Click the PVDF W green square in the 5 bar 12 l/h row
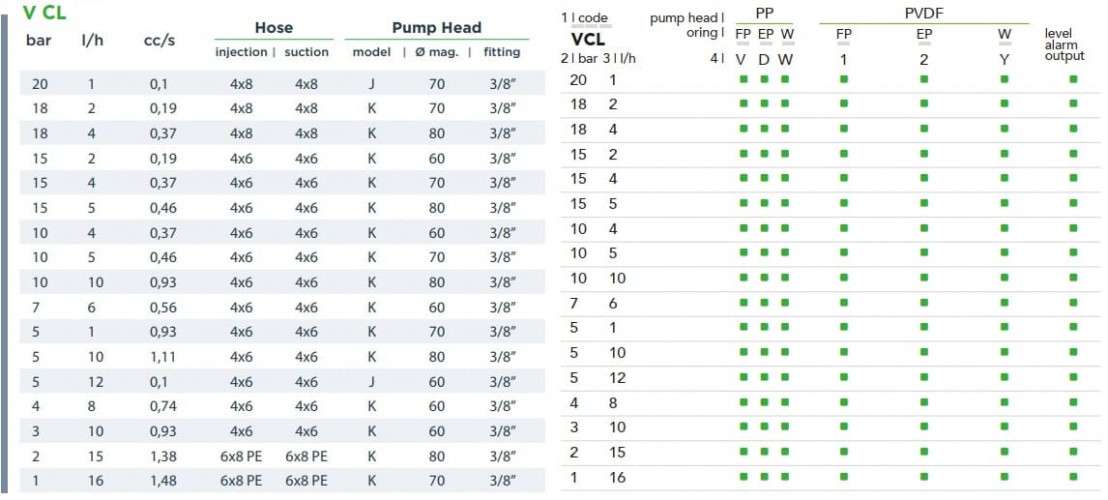Image resolution: width=1108 pixels, height=500 pixels. pos(1004,378)
